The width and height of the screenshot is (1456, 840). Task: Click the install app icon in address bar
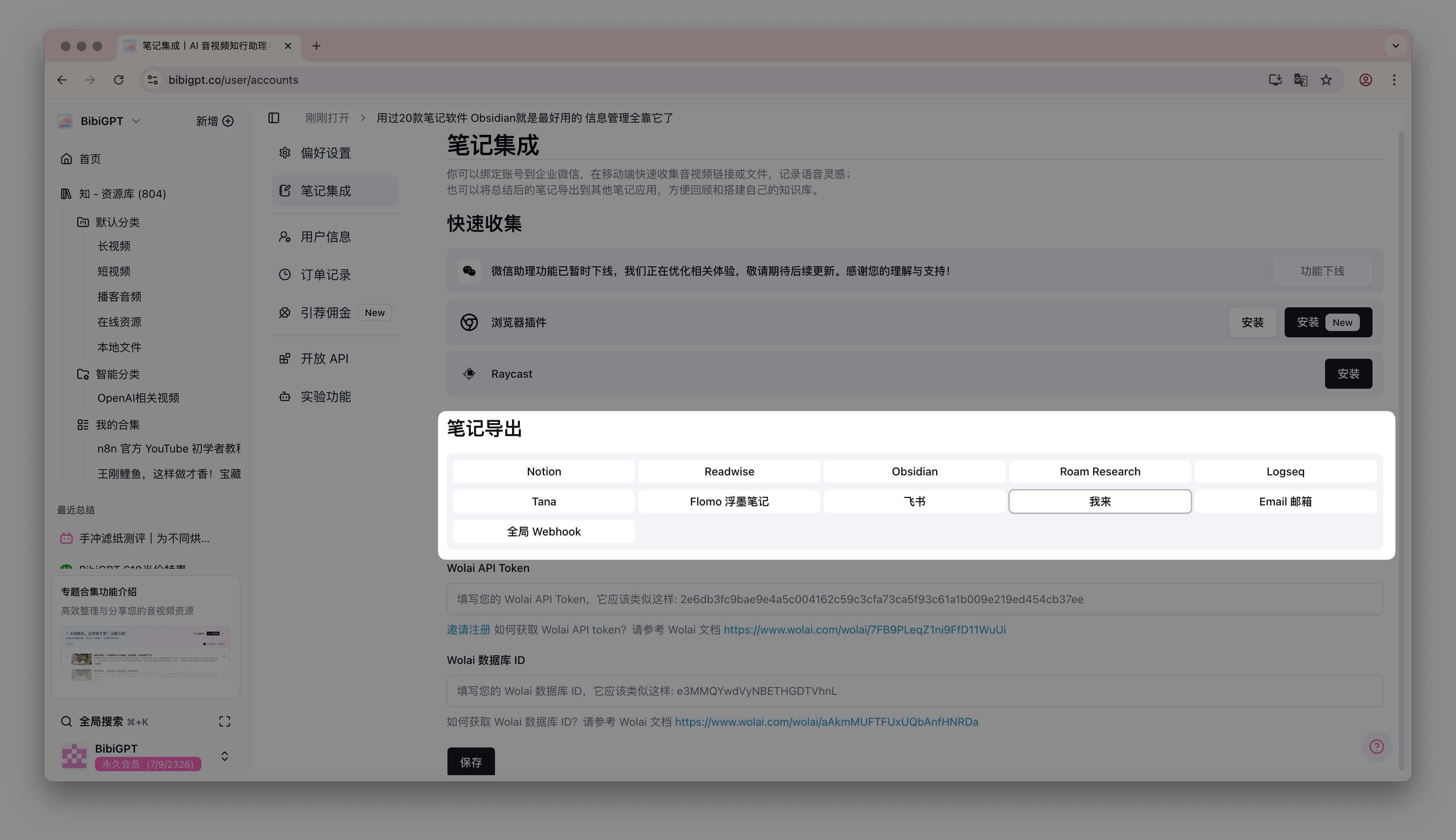click(x=1275, y=80)
